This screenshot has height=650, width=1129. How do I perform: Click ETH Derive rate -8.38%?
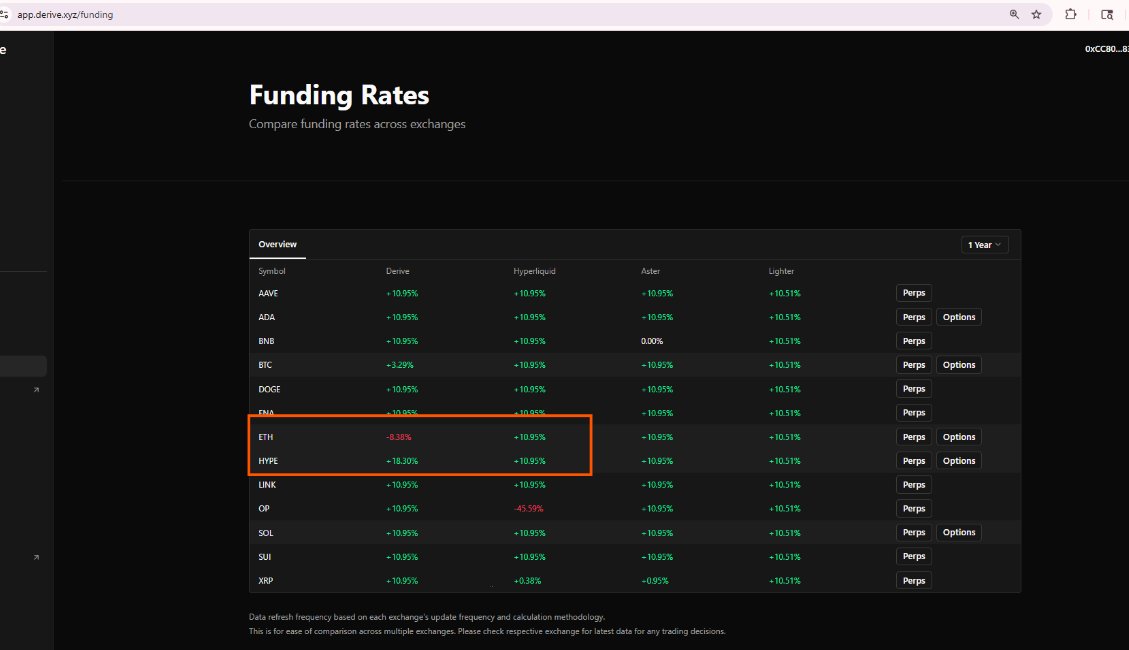tap(399, 437)
